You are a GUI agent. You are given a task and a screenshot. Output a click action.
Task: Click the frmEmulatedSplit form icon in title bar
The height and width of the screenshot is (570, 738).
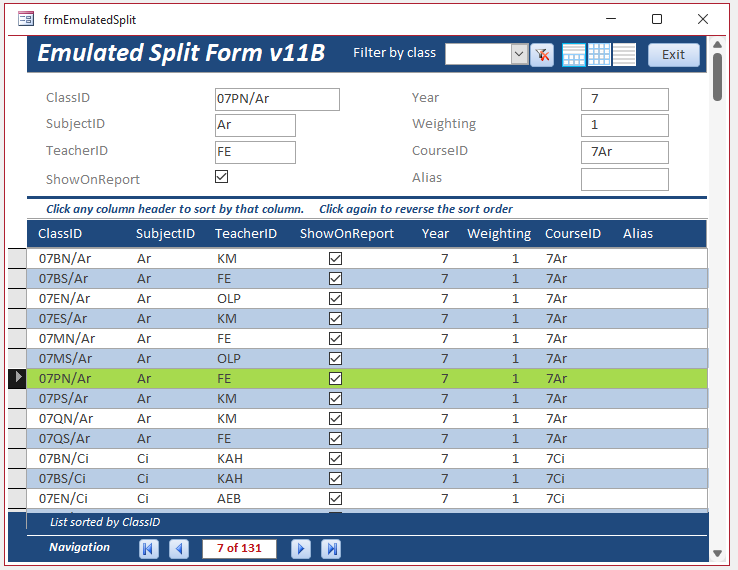coord(26,19)
